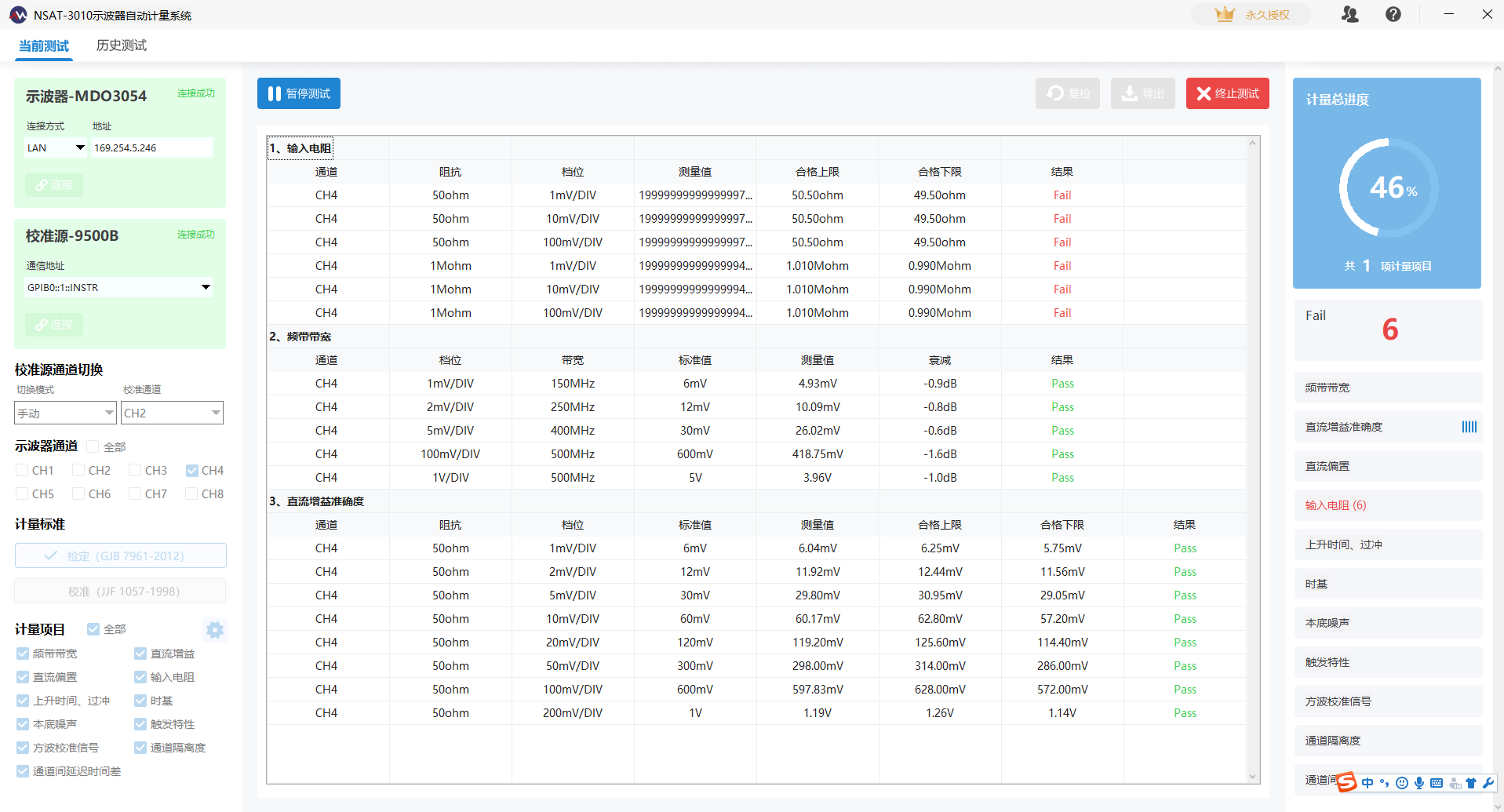
Task: Expand the GPIB0::1::INSTR address dropdown
Action: click(118, 287)
